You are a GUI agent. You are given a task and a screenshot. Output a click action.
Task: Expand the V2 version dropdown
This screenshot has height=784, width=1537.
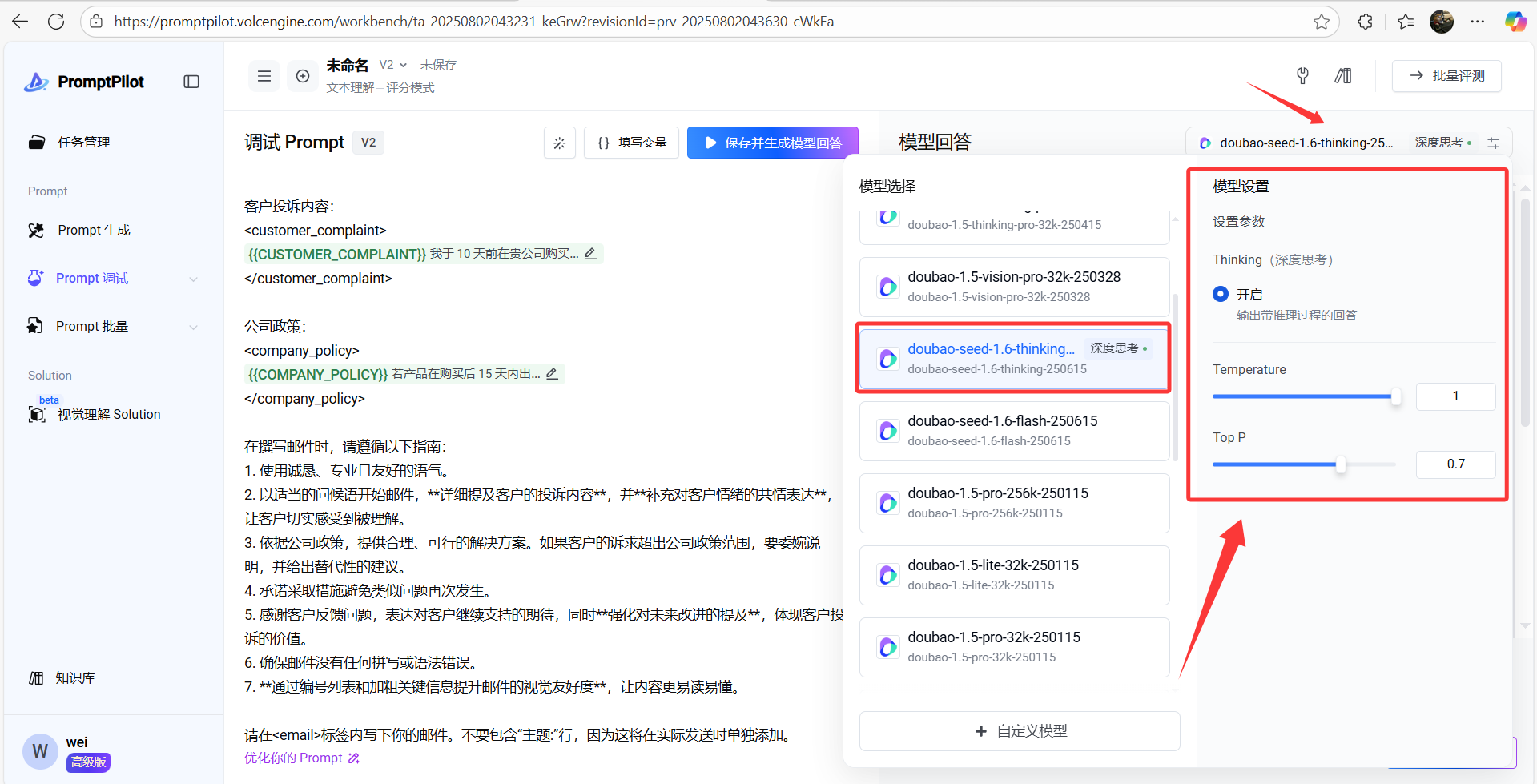[393, 65]
